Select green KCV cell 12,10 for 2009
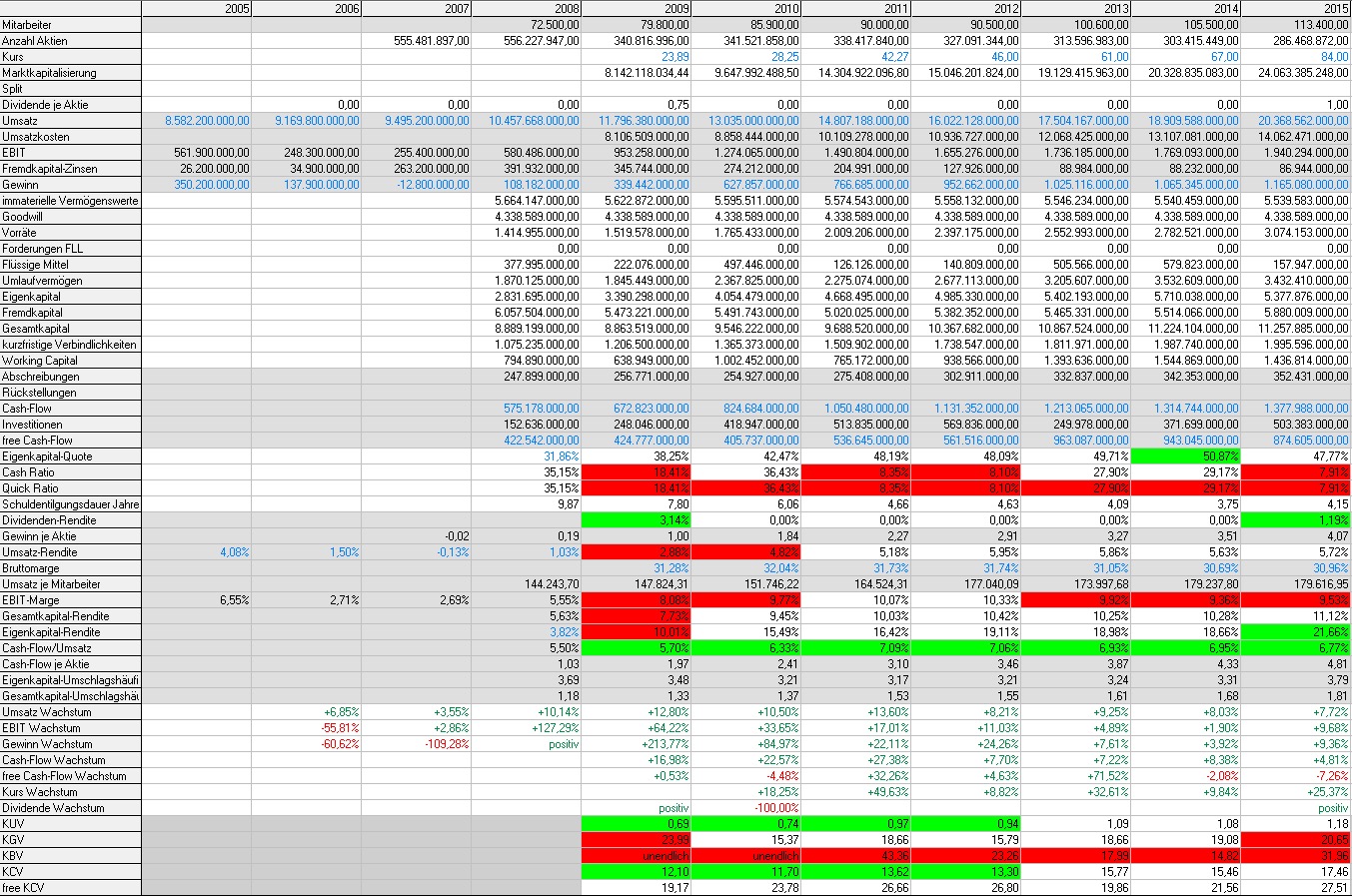The image size is (1352, 896). (637, 871)
